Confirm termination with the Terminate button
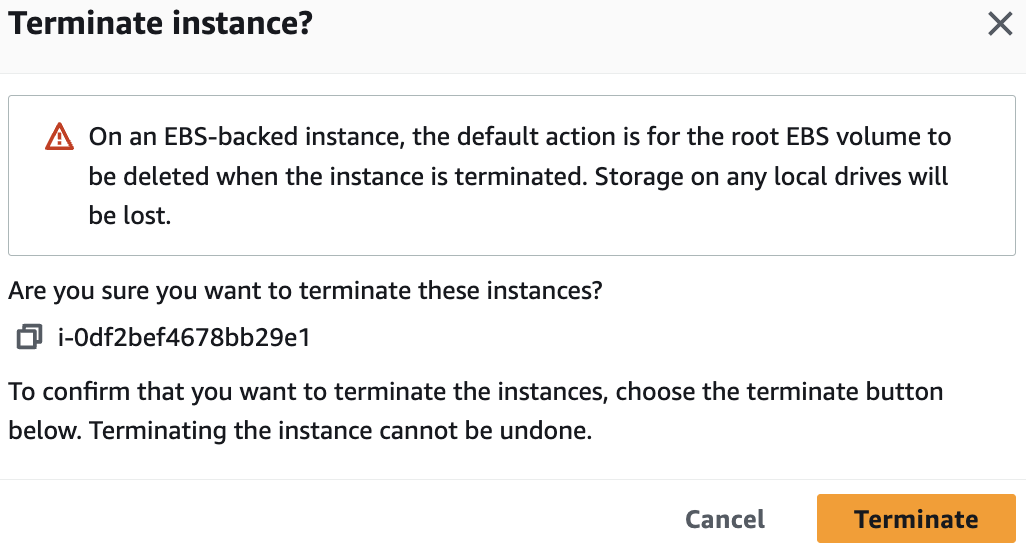Screen dimensions: 1026x550 [915, 519]
